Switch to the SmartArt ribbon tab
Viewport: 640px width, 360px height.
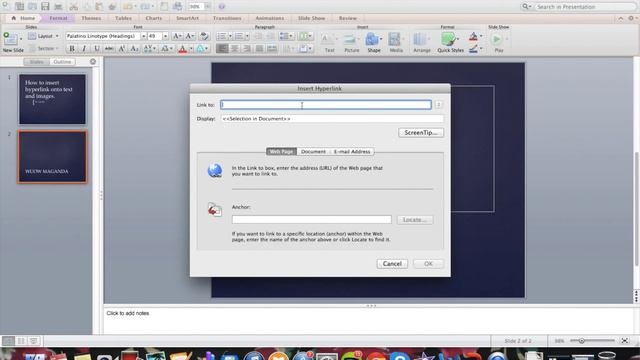tap(187, 18)
